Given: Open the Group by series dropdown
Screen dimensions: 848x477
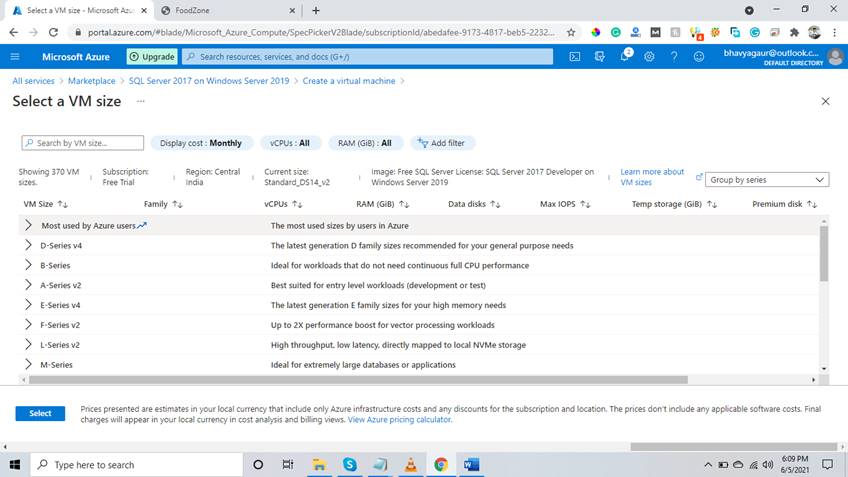Looking at the screenshot, I should click(767, 180).
